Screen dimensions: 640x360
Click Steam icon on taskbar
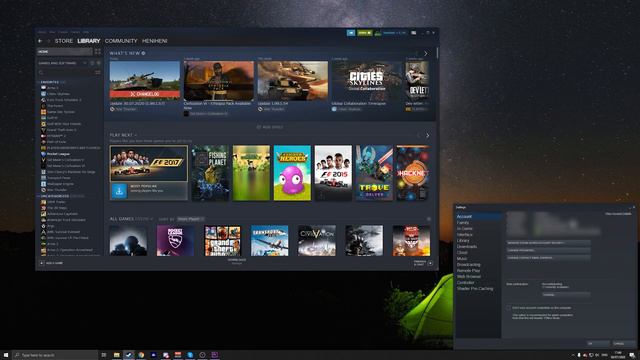pyautogui.click(x=129, y=355)
